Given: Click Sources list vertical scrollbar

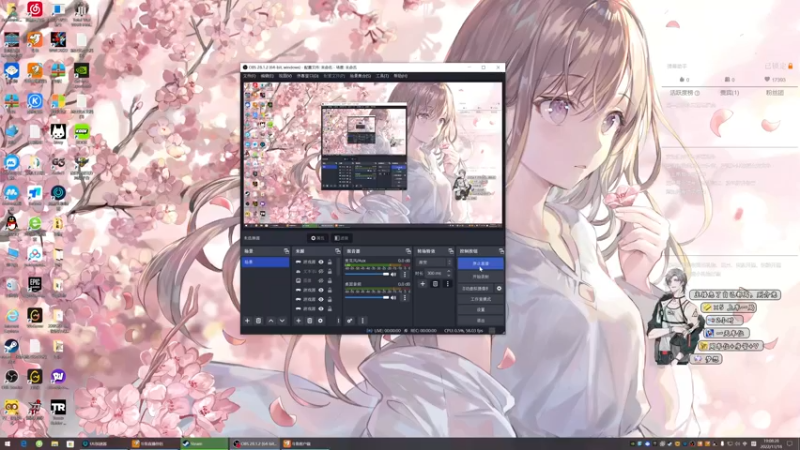Looking at the screenshot, I should point(338,265).
